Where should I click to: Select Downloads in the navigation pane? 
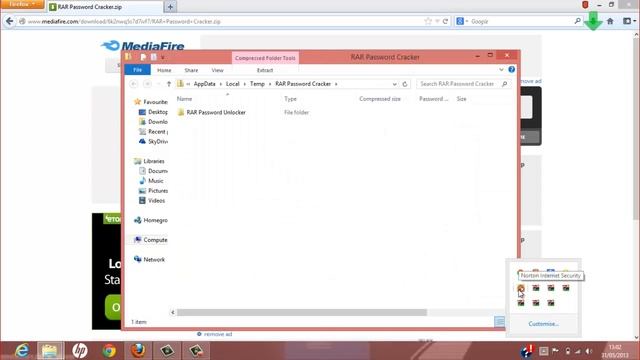click(x=153, y=122)
